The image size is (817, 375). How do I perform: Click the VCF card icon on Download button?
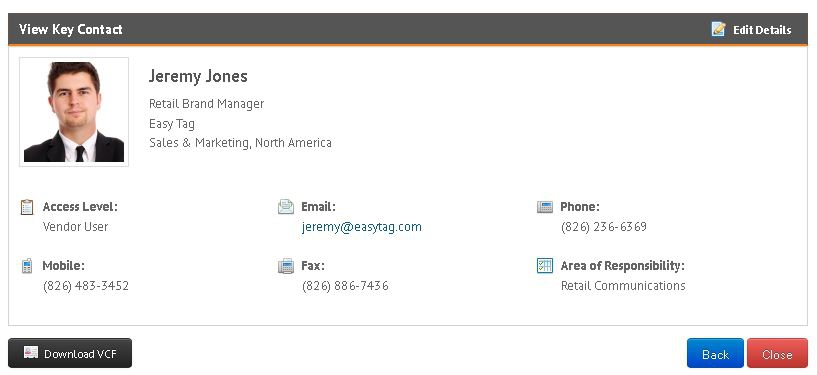pyautogui.click(x=31, y=353)
